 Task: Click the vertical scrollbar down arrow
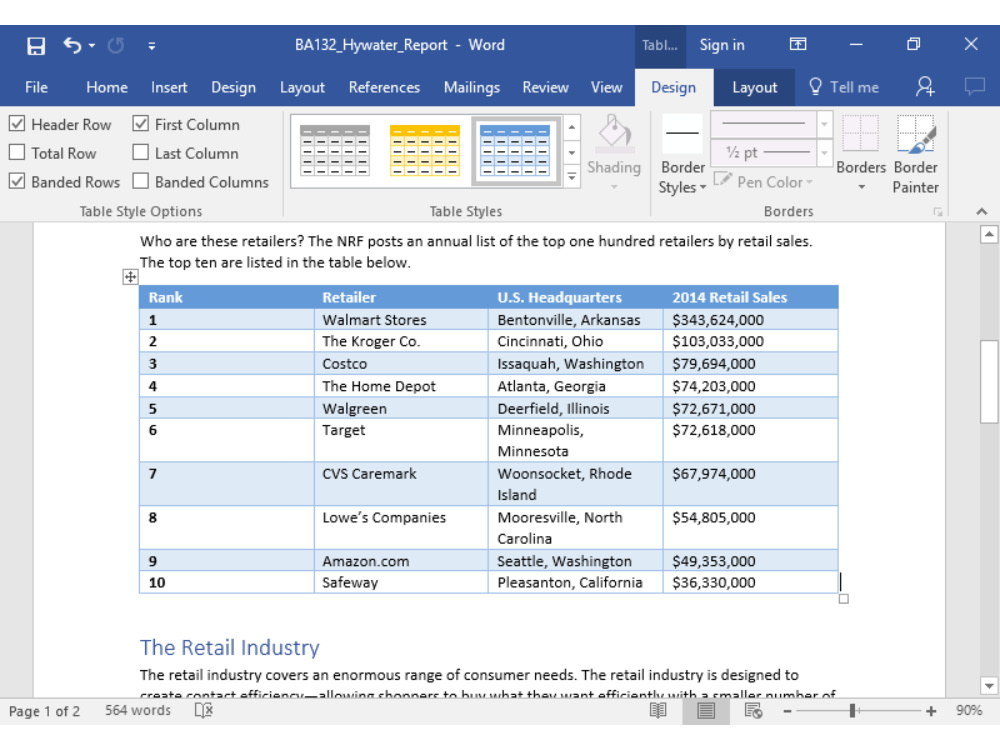[x=989, y=686]
